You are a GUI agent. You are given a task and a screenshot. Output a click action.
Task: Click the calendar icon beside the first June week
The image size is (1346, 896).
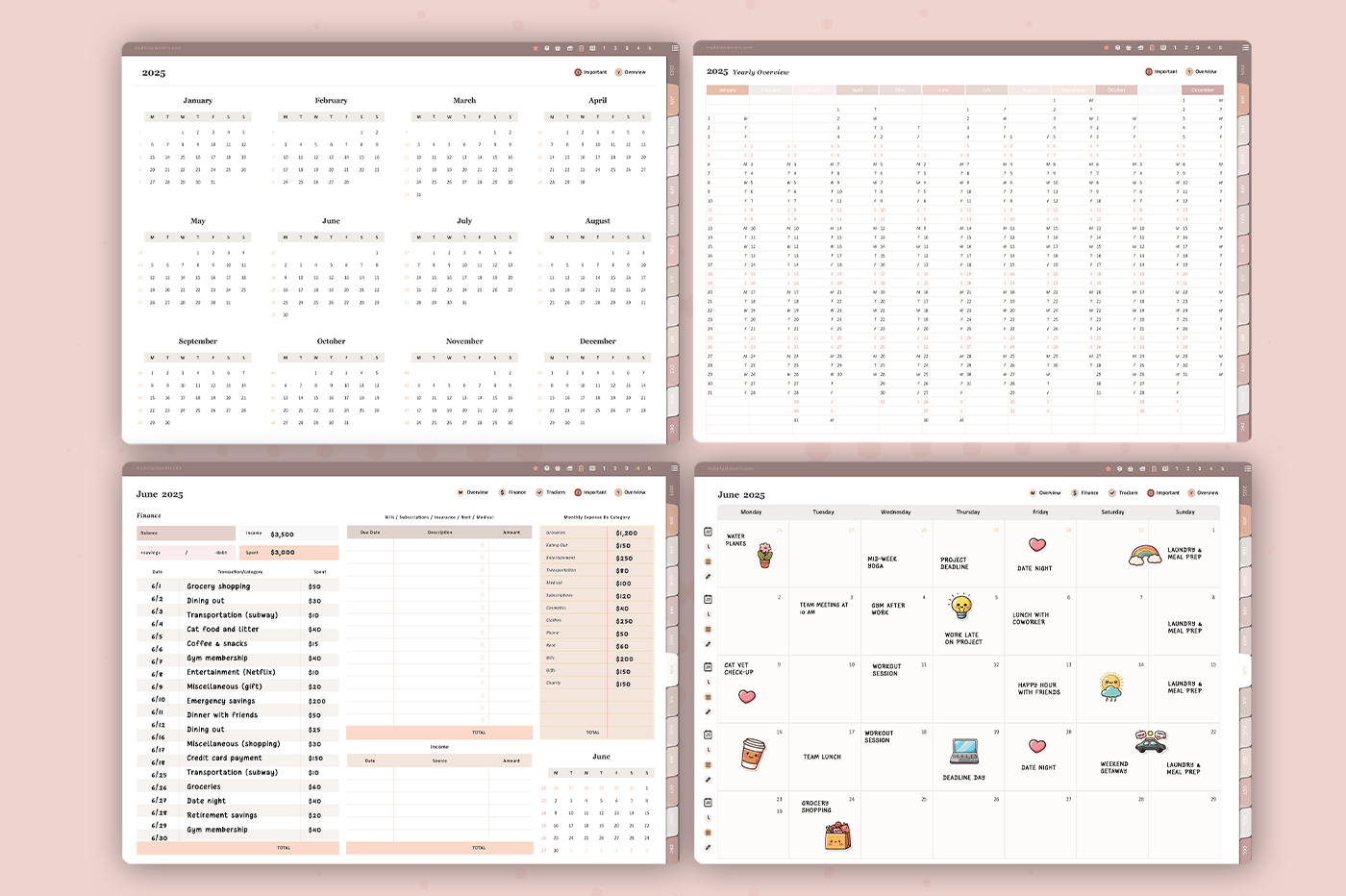coord(708,532)
